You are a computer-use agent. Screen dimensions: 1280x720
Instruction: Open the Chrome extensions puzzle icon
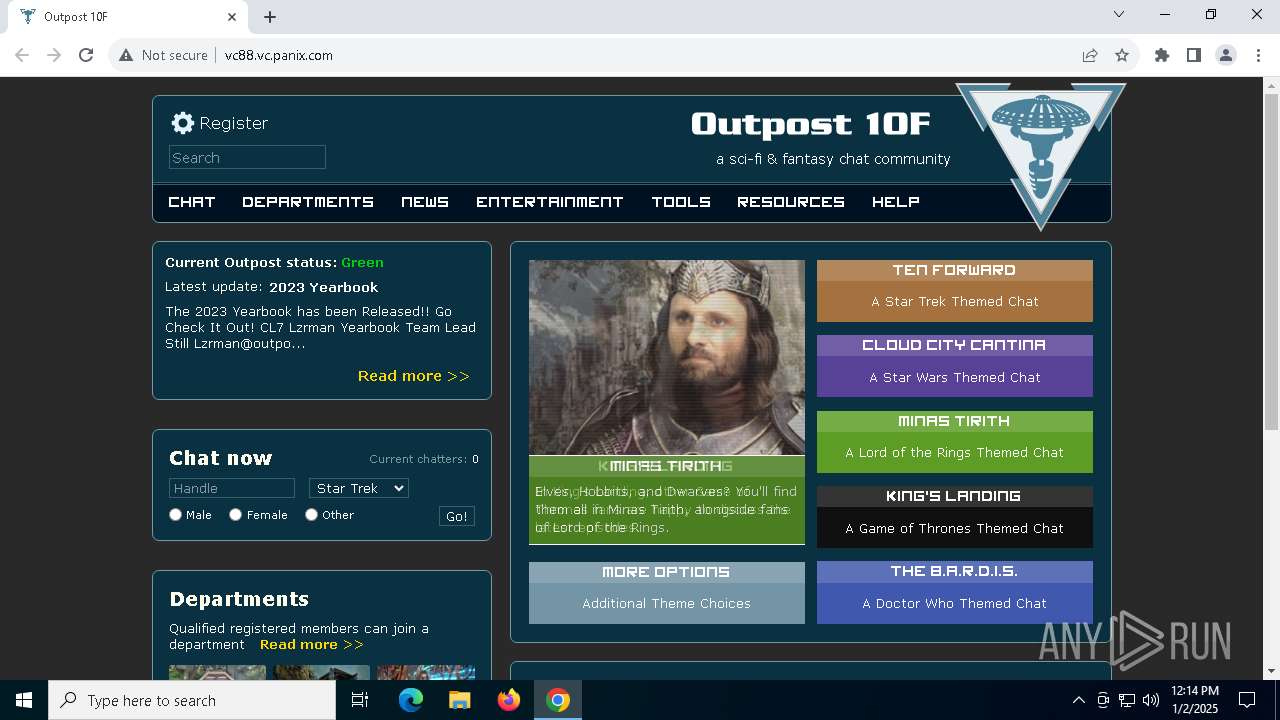coord(1162,55)
